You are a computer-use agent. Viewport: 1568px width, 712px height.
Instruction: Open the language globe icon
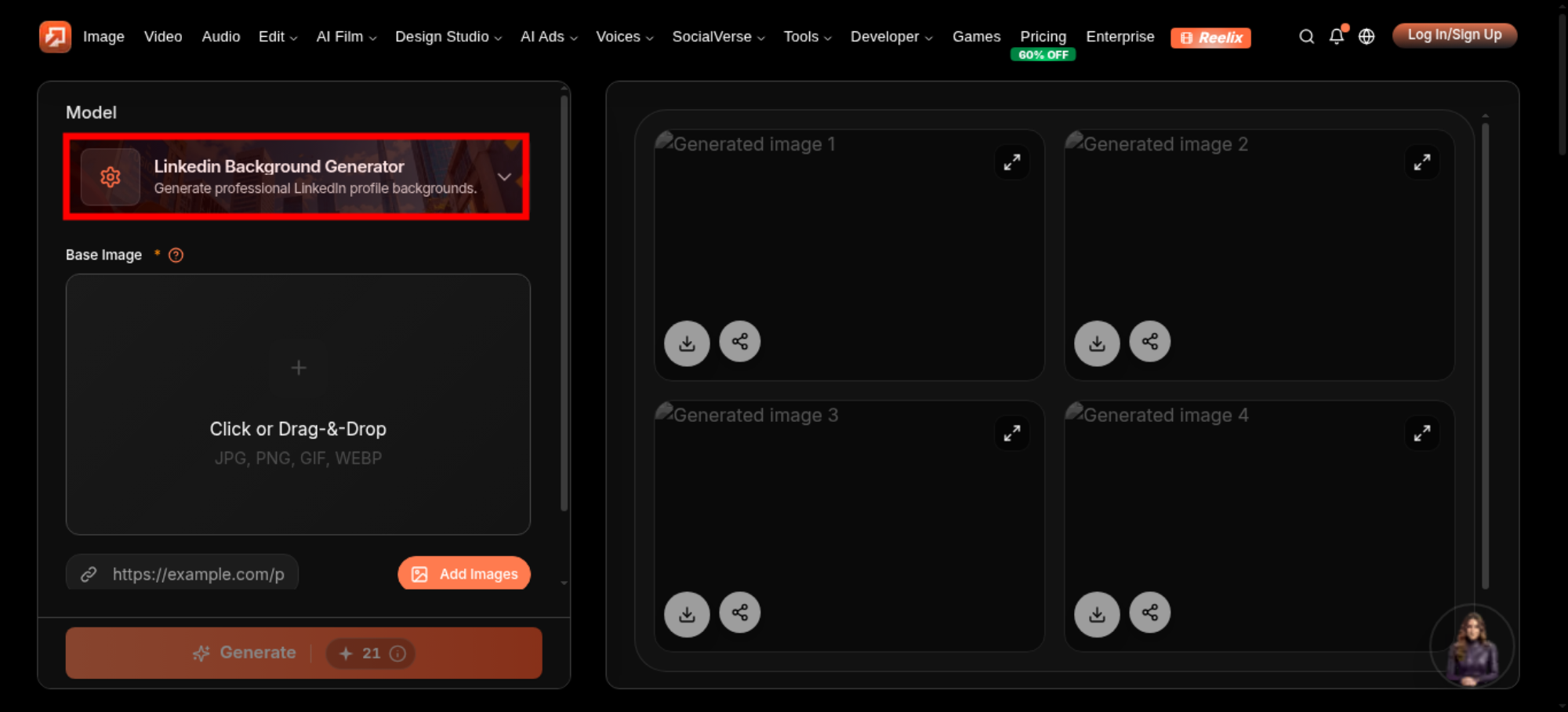tap(1367, 37)
